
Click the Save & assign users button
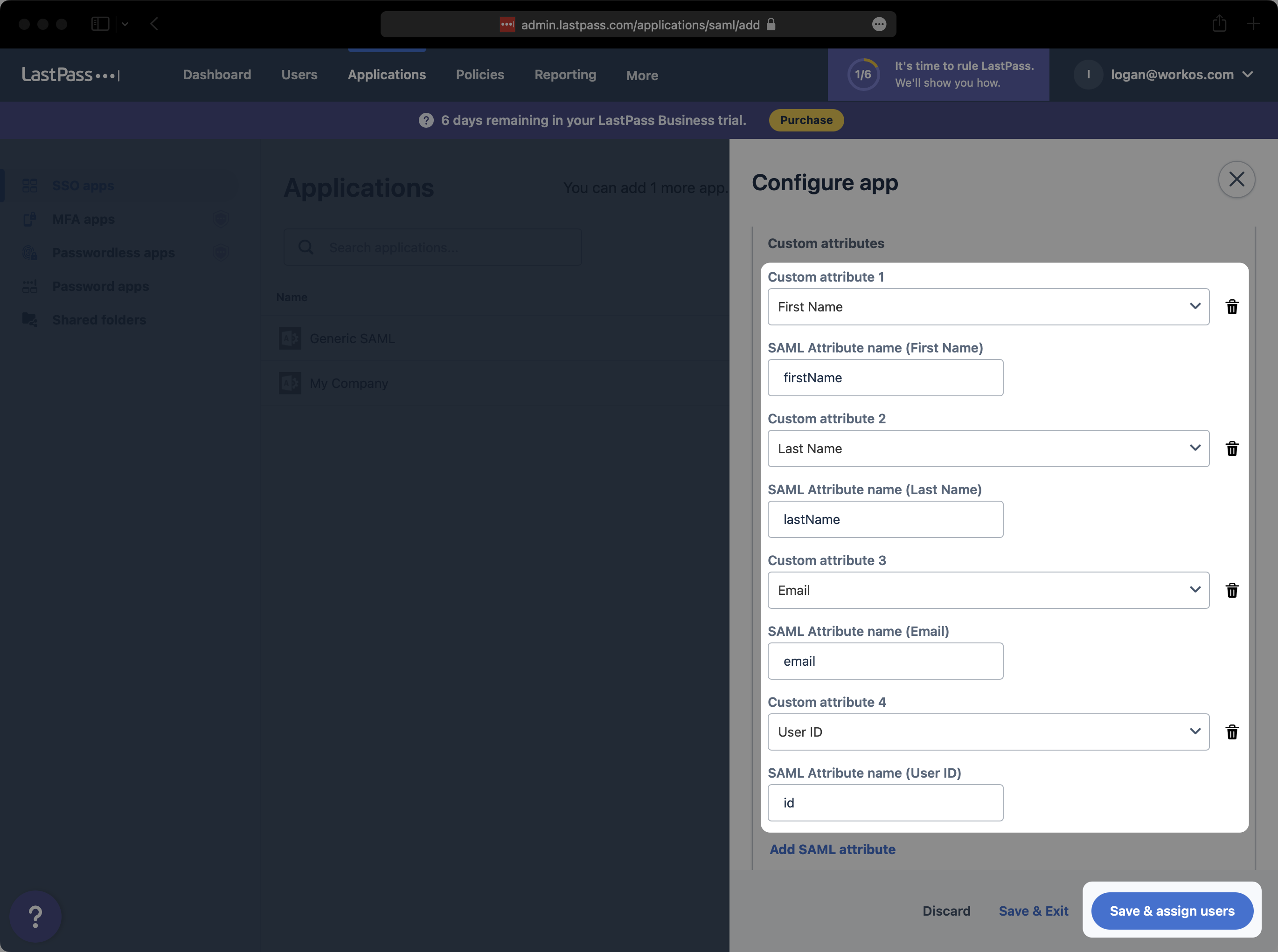click(1172, 911)
